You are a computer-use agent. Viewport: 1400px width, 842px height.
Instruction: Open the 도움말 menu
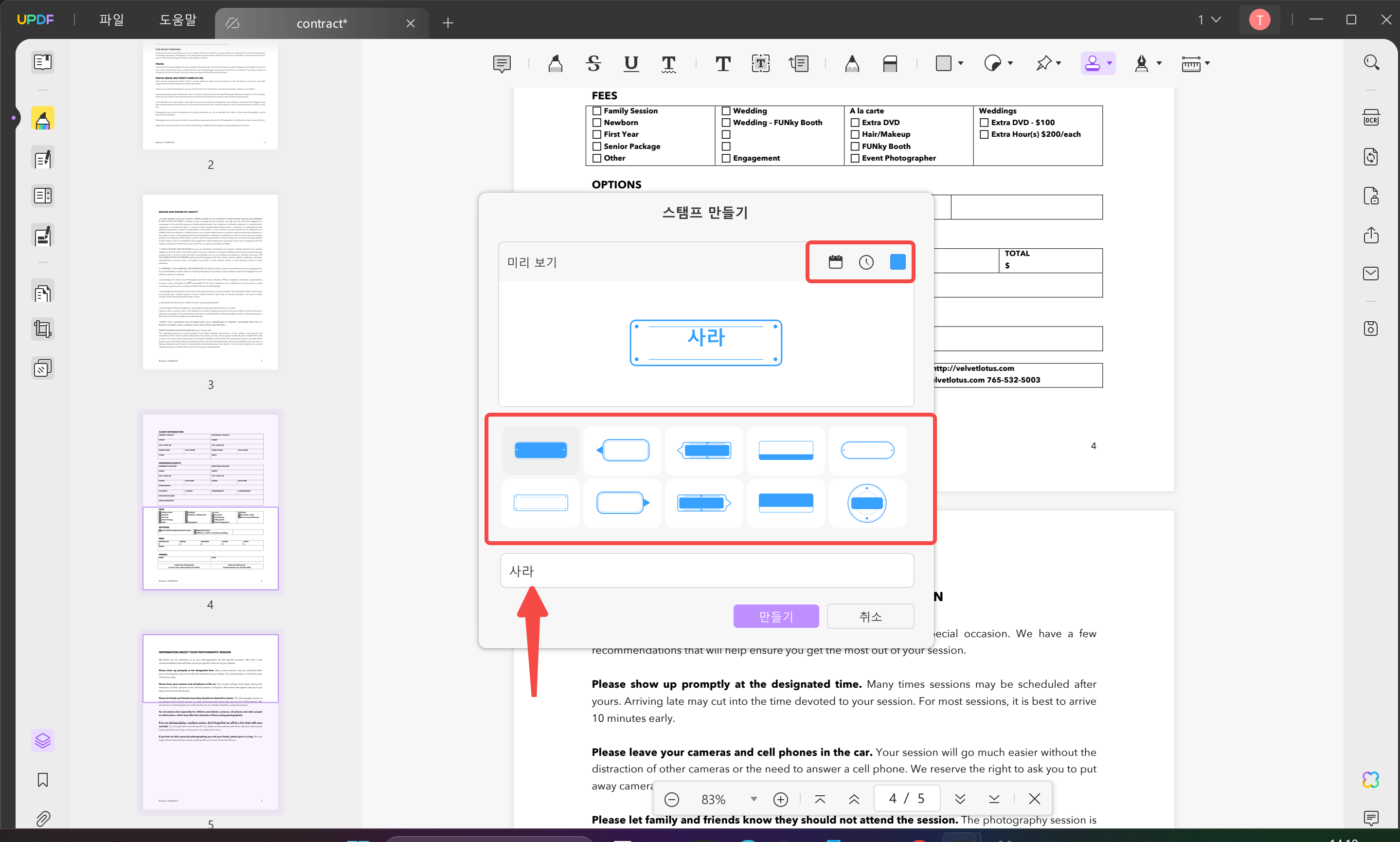(x=178, y=20)
